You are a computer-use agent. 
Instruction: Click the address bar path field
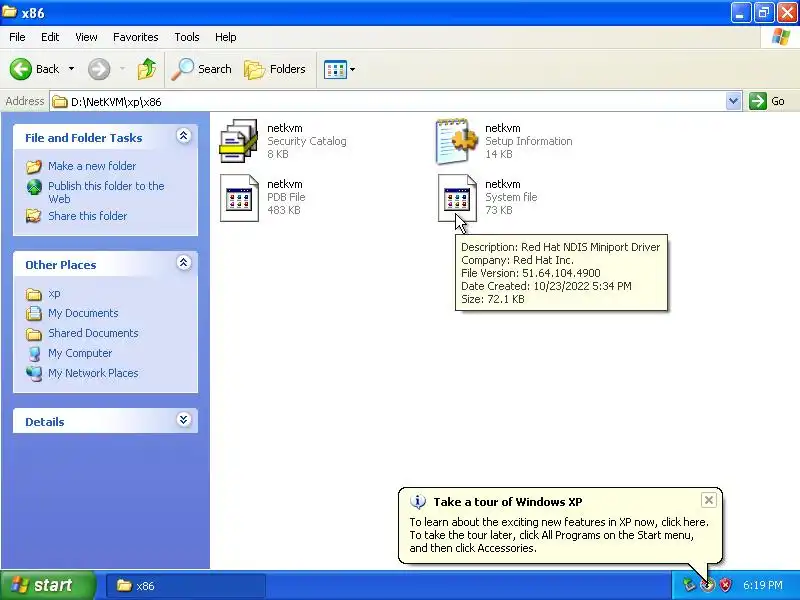pyautogui.click(x=388, y=102)
